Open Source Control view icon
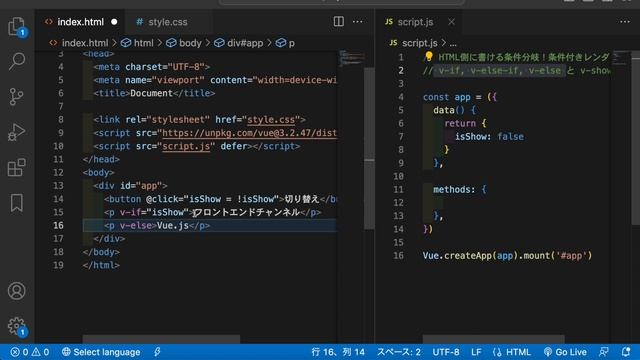The width and height of the screenshot is (640, 360). (x=17, y=97)
